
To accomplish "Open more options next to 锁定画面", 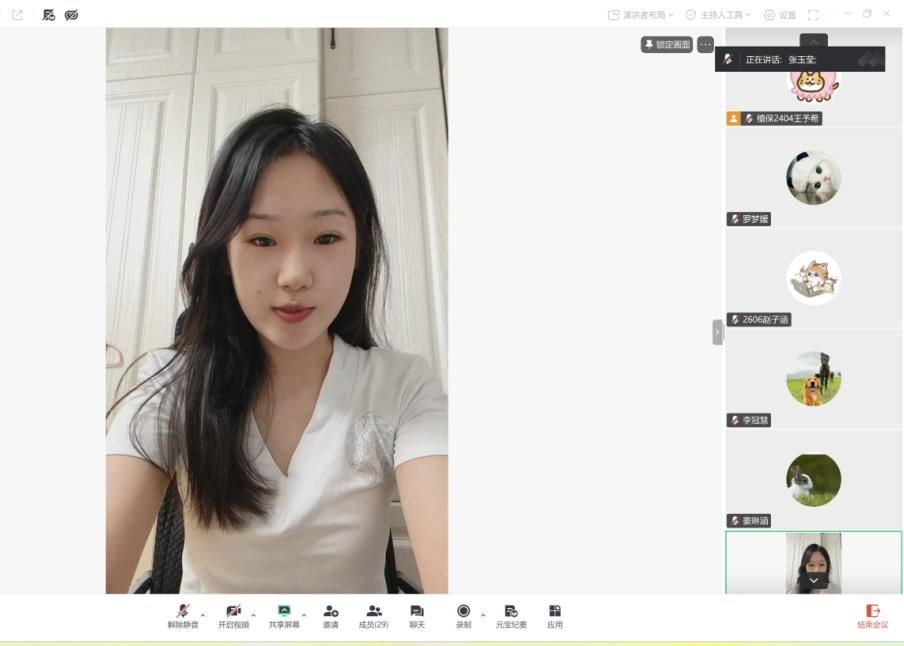I will tap(706, 44).
